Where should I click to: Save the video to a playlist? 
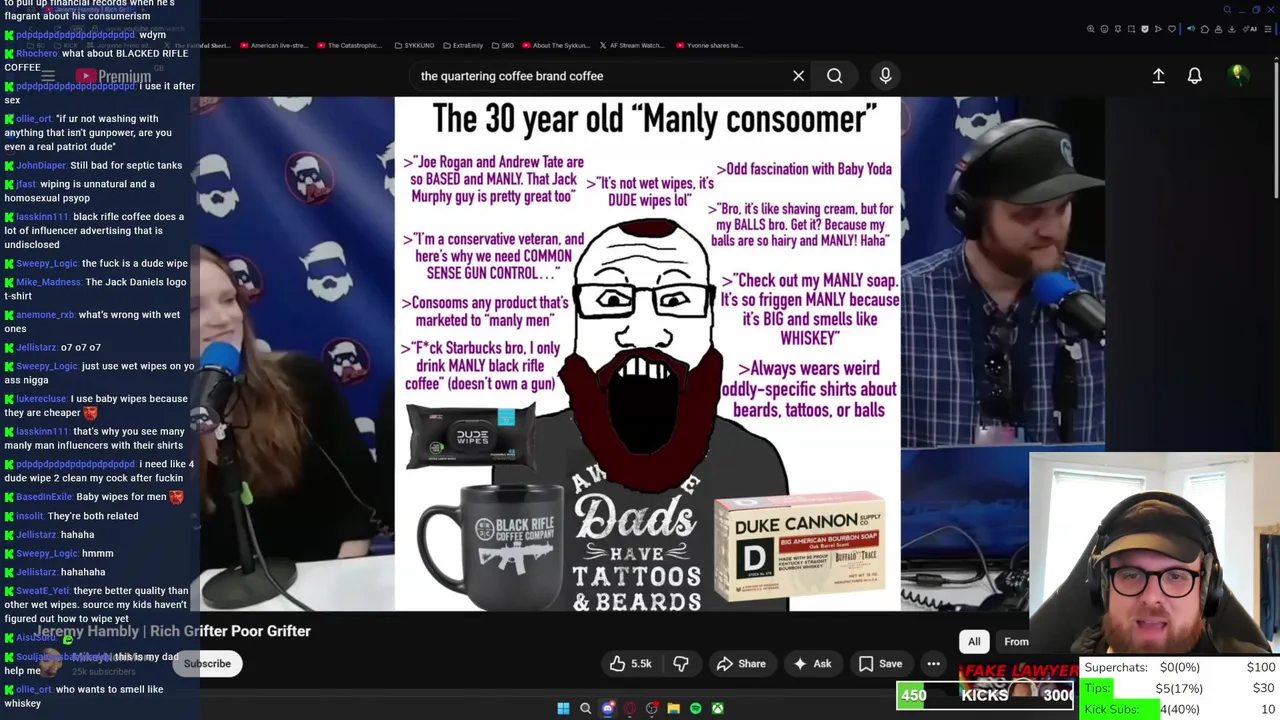880,664
